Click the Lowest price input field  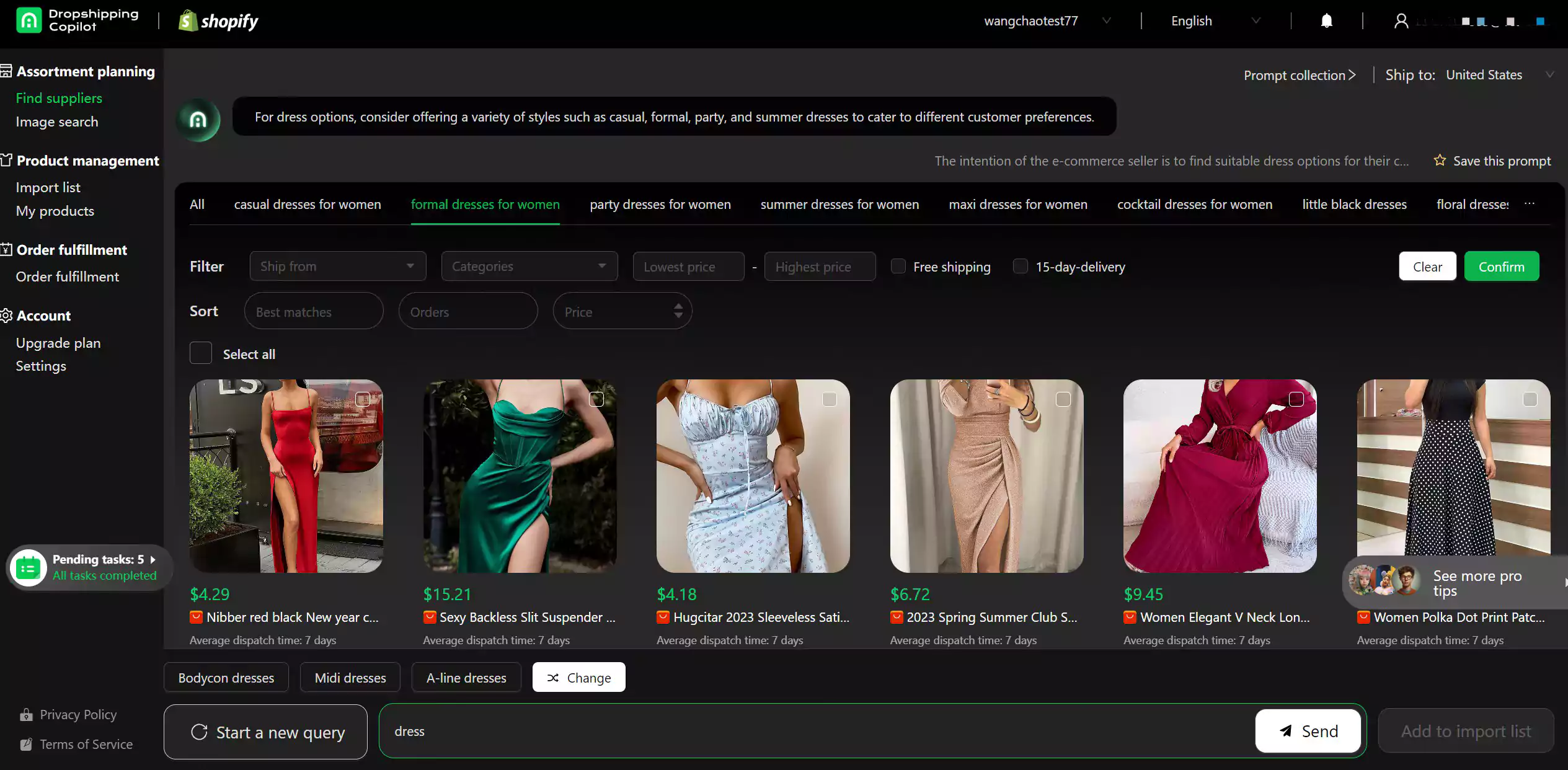(x=688, y=267)
